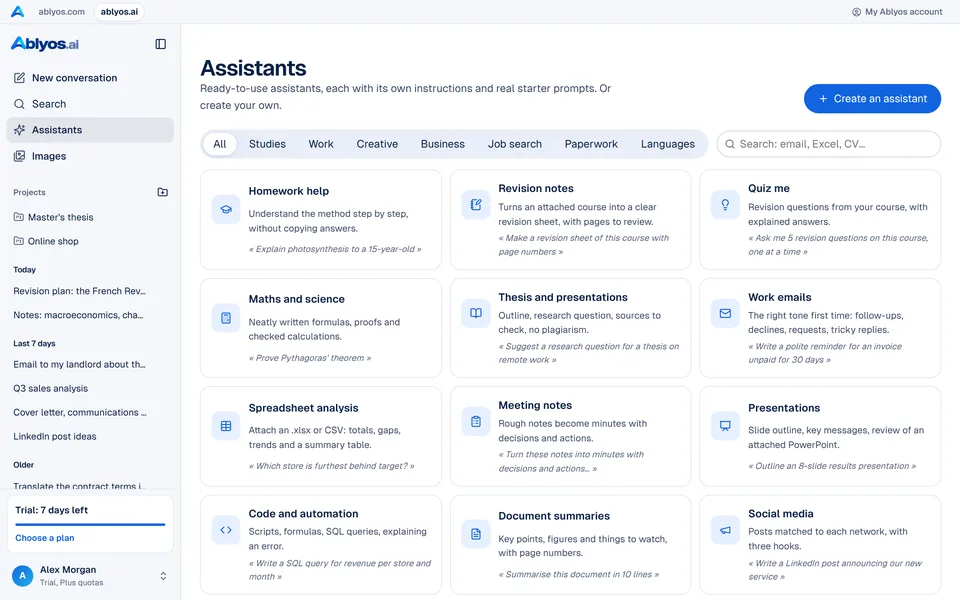Click the Assistants sparkle icon in sidebar
This screenshot has width=960, height=600.
[20, 130]
